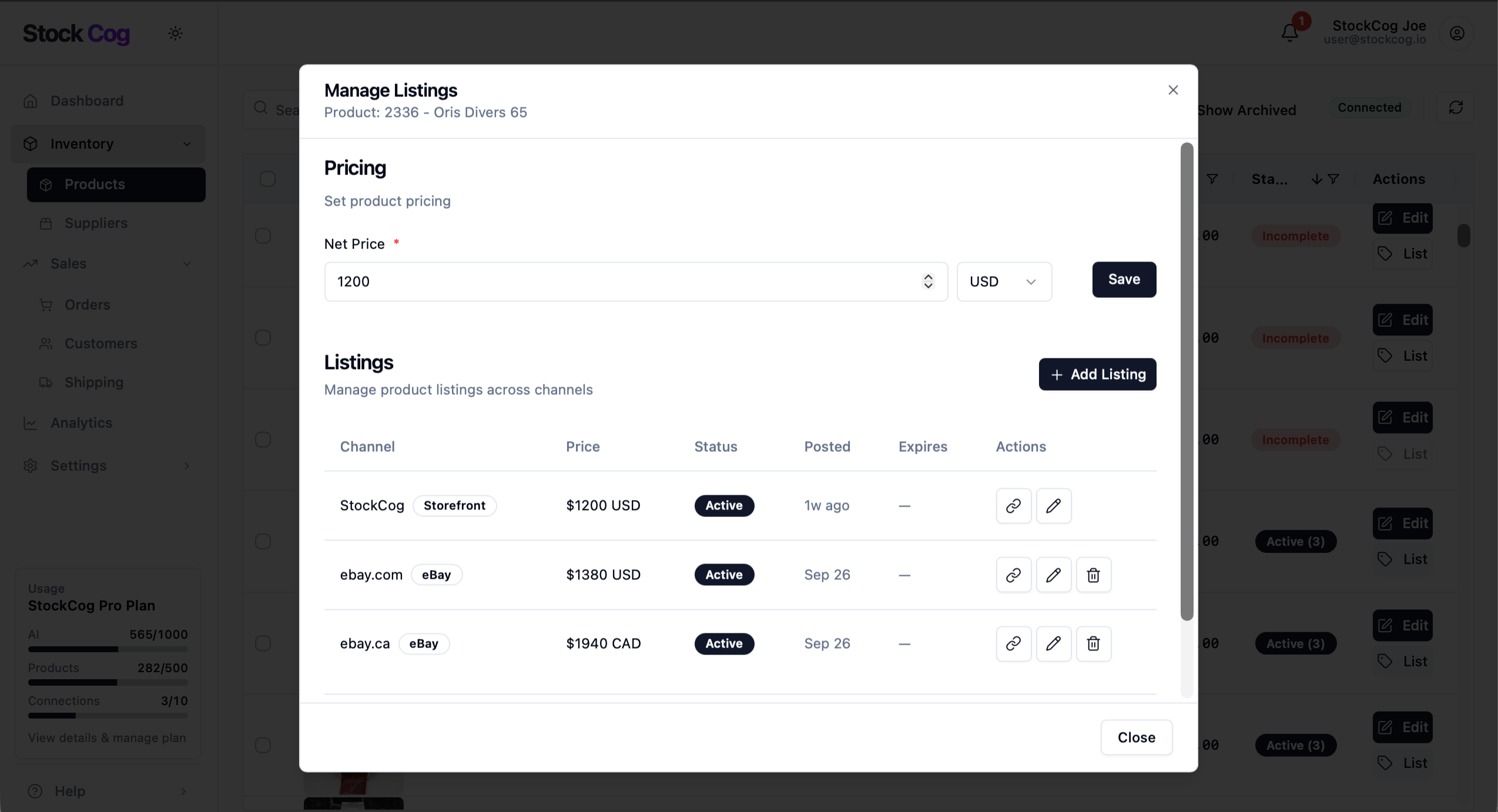
Task: Refresh the product list with the sync icon
Action: pyautogui.click(x=1456, y=108)
